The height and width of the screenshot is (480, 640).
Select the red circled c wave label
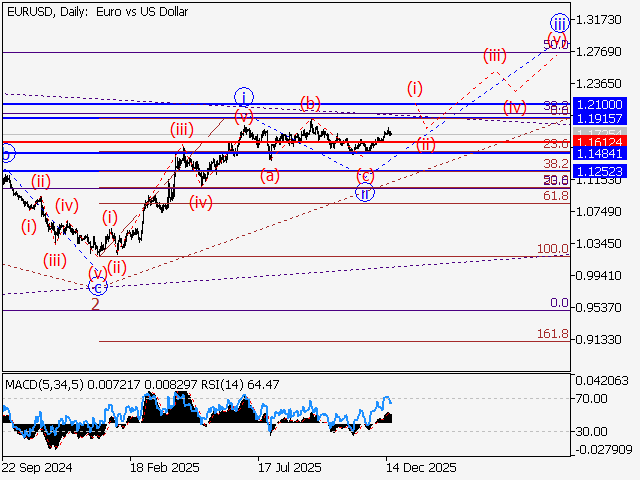tap(366, 176)
